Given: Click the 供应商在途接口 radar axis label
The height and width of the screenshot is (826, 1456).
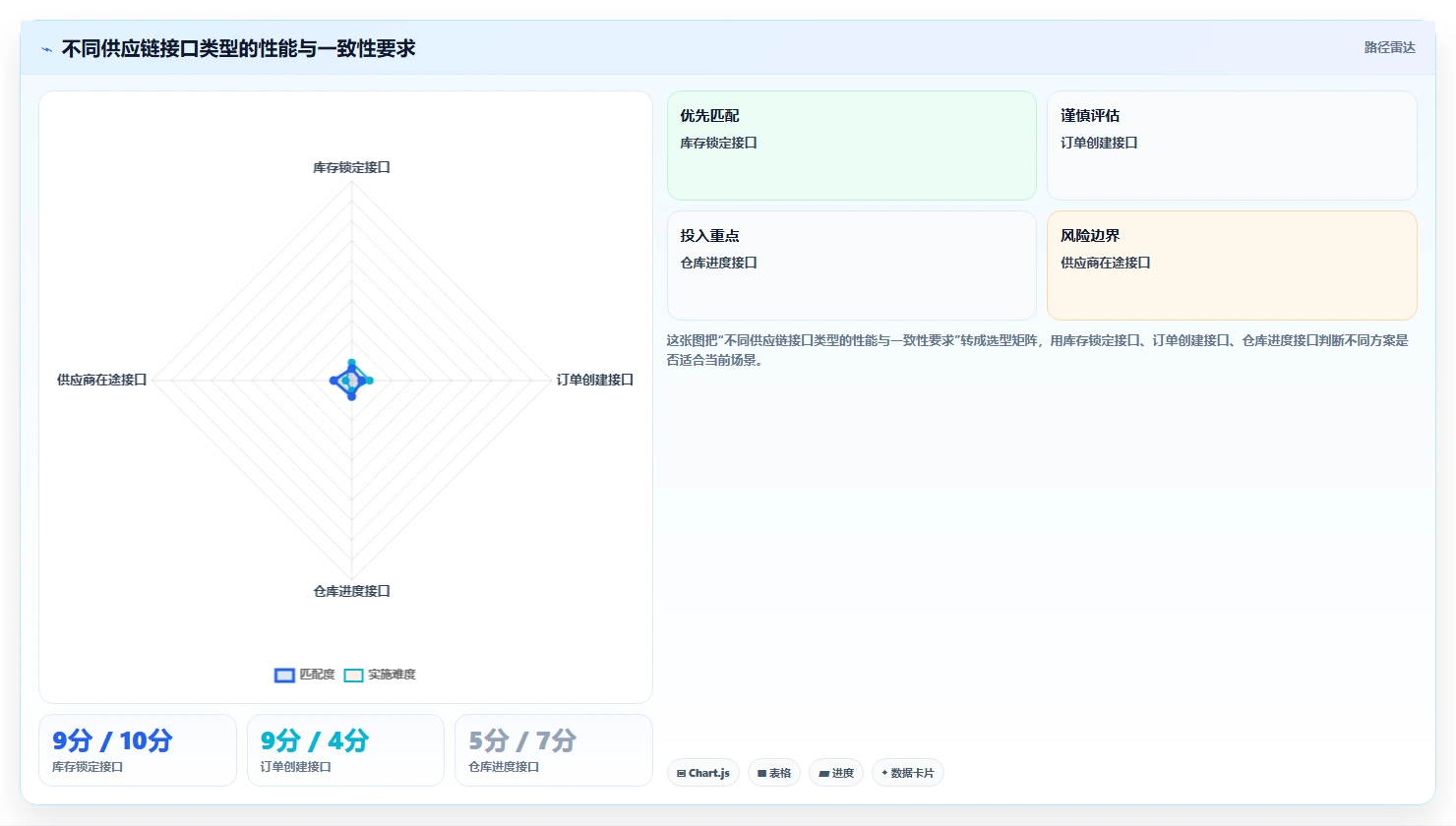Looking at the screenshot, I should pyautogui.click(x=101, y=380).
